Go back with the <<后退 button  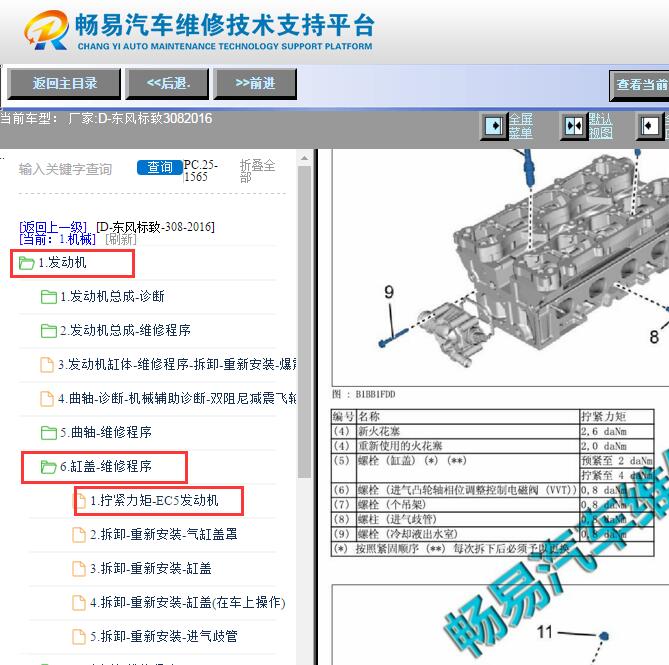click(167, 84)
